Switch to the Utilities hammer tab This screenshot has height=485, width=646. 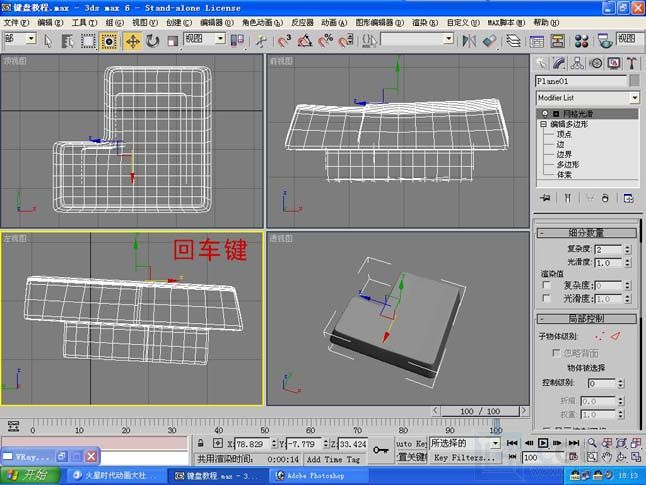(632, 63)
